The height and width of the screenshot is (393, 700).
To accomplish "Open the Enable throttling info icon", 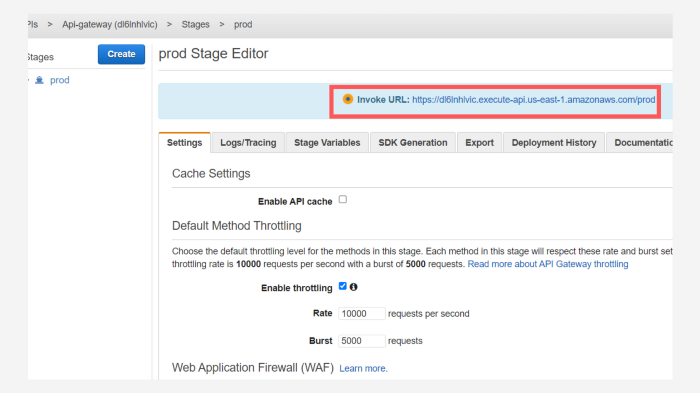I will (x=354, y=287).
